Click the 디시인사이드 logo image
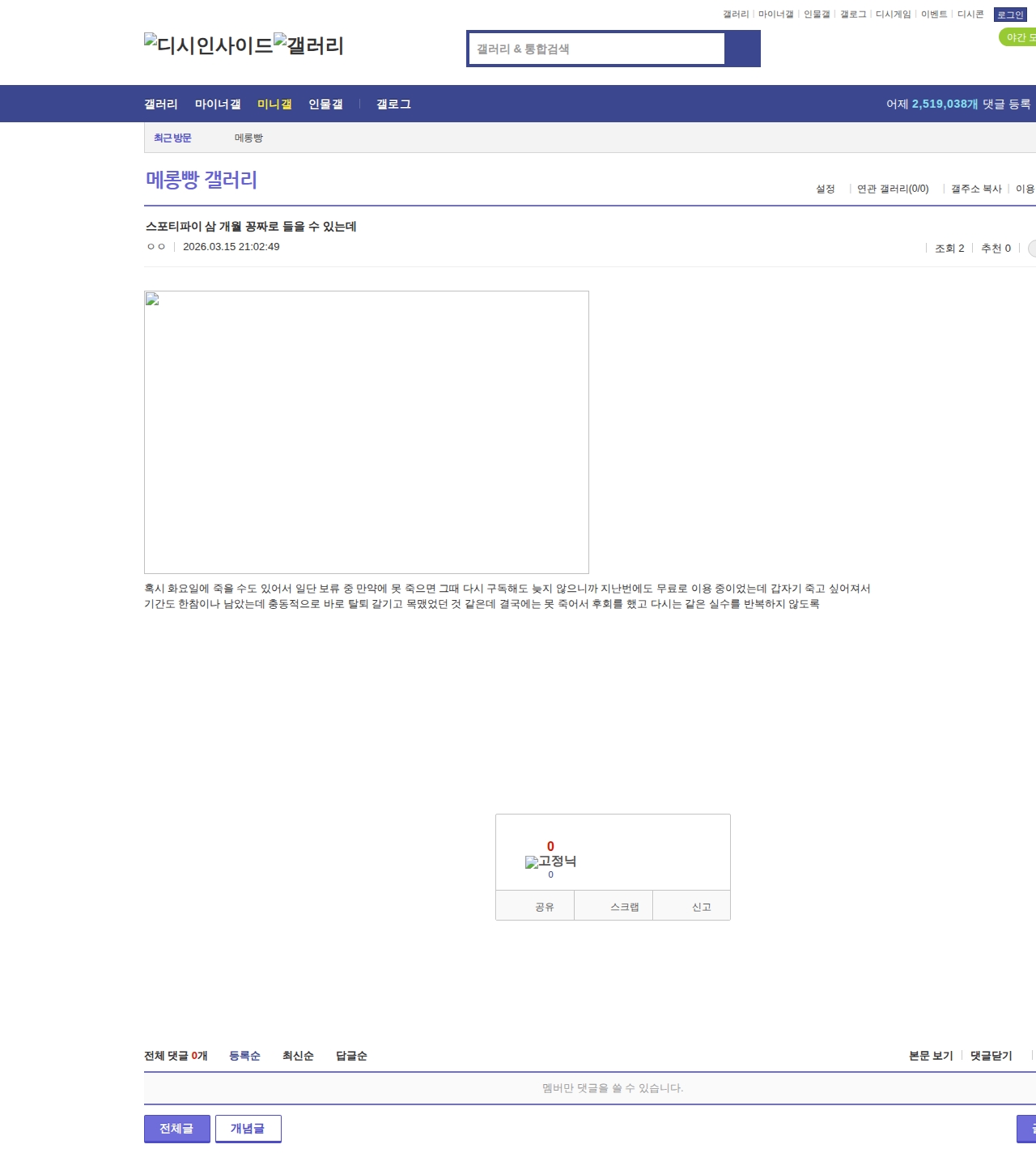 208,45
